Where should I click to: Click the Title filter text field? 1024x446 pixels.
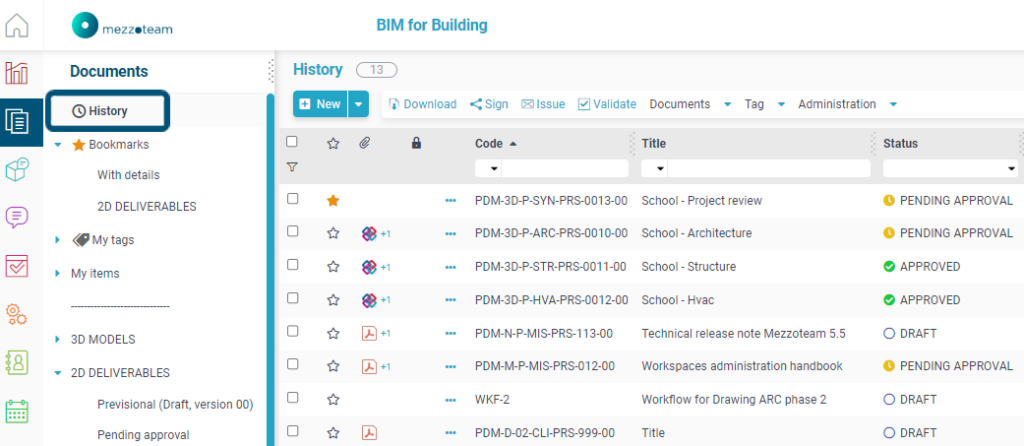769,168
